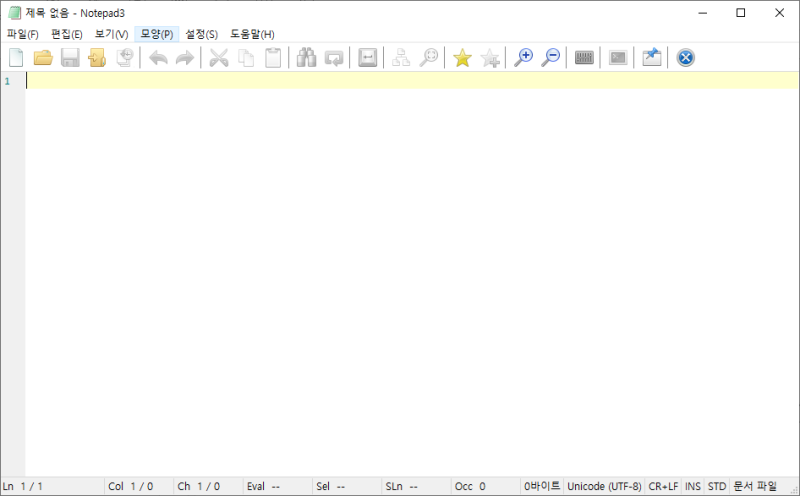Viewport: 800px width, 496px height.
Task: Click the Zoom Out magnifier icon
Action: tap(551, 58)
